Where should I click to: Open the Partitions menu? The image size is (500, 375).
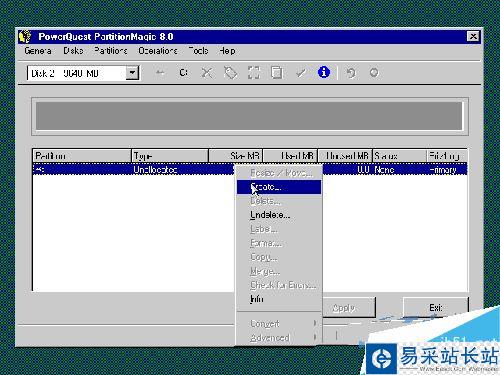tap(111, 51)
